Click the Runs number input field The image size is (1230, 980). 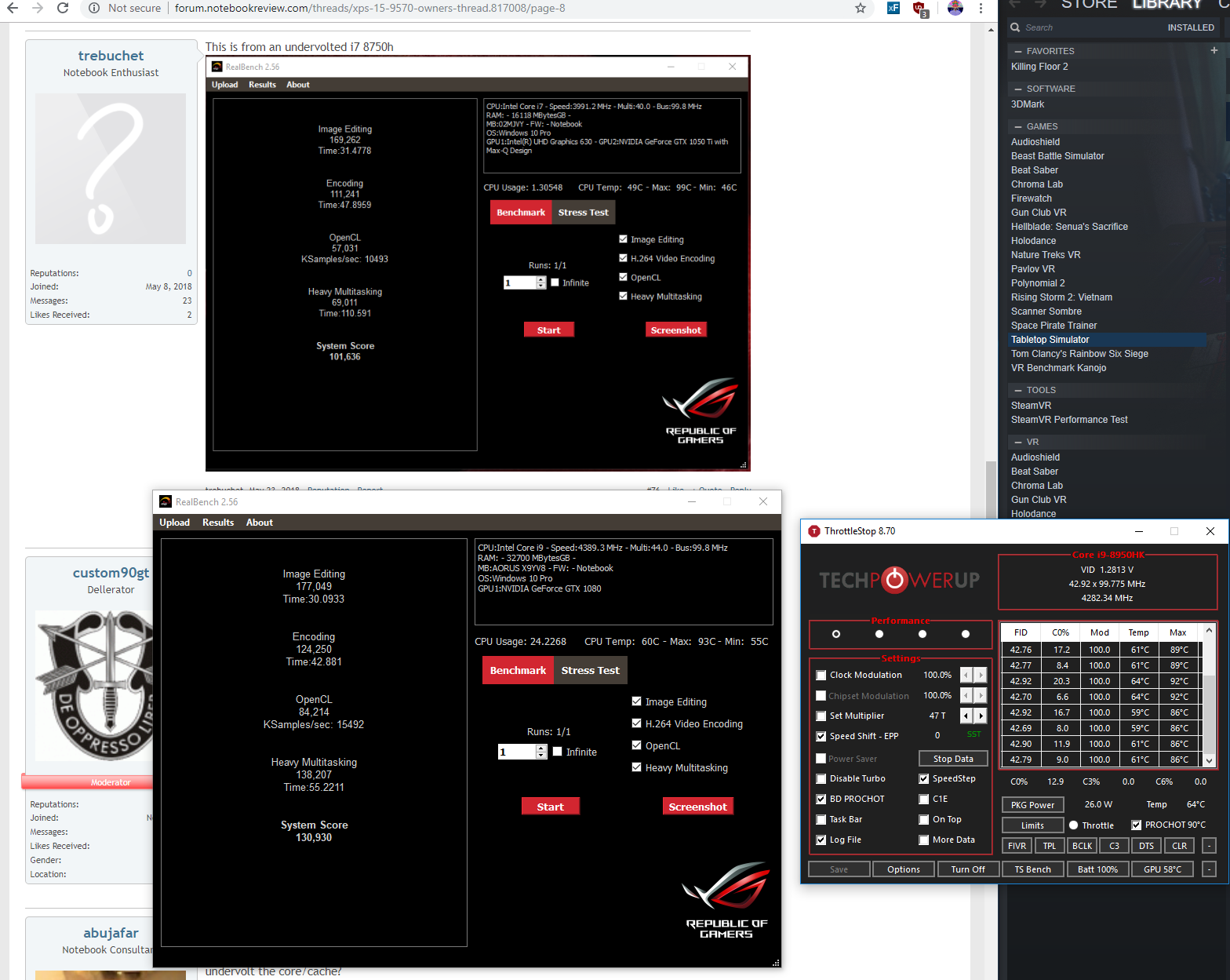[517, 752]
